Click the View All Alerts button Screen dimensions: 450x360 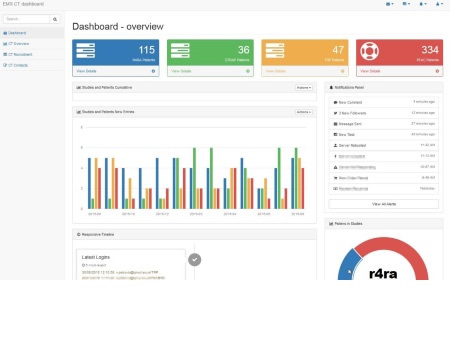coord(384,204)
